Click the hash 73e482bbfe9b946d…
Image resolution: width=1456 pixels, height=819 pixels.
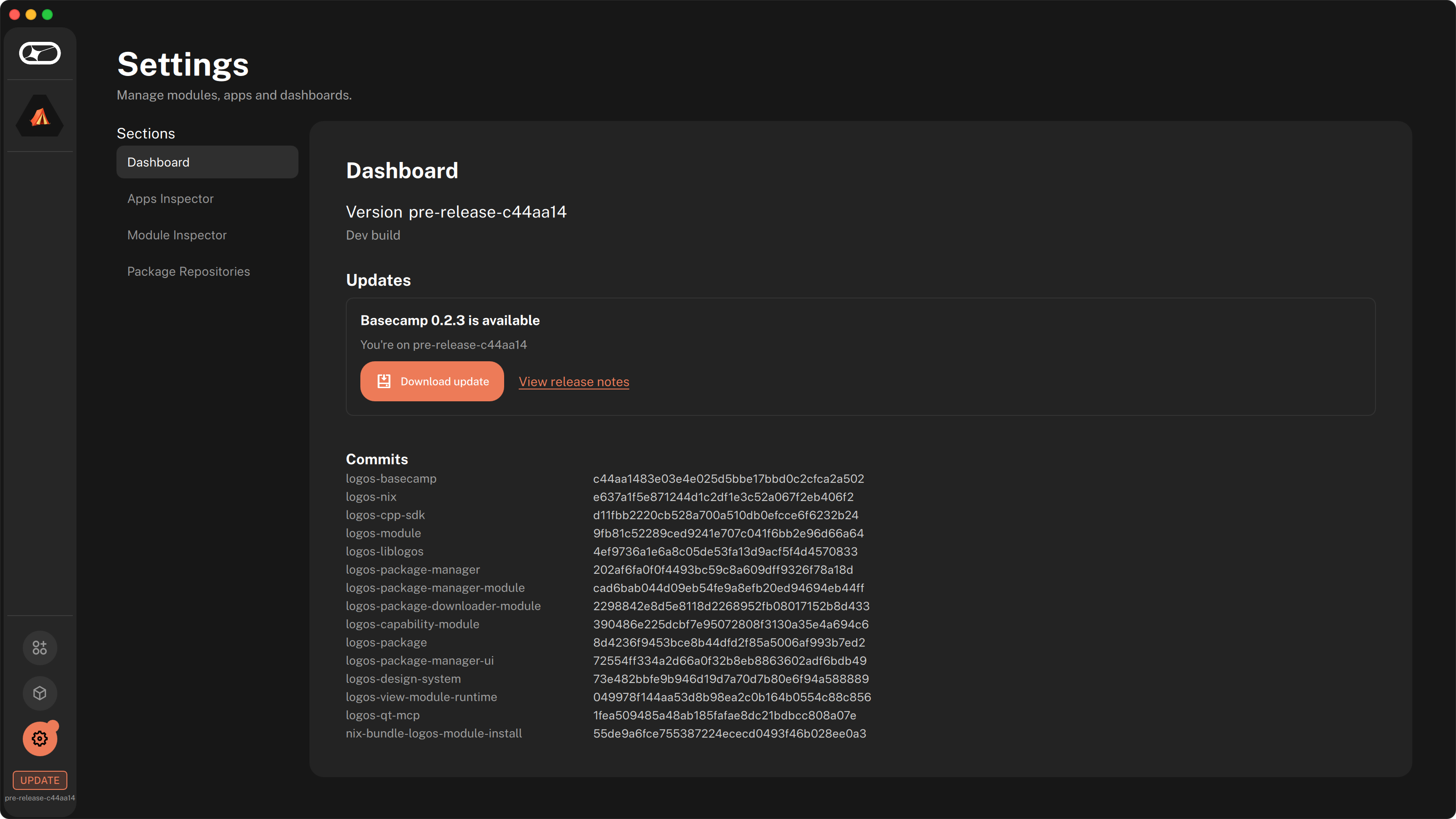pos(731,679)
